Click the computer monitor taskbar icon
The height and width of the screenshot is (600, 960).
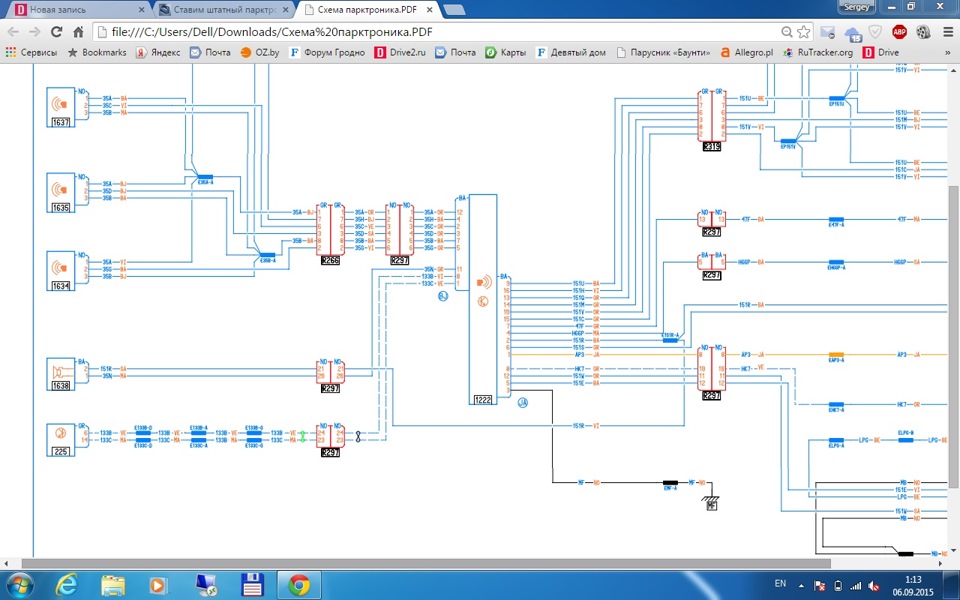205,585
